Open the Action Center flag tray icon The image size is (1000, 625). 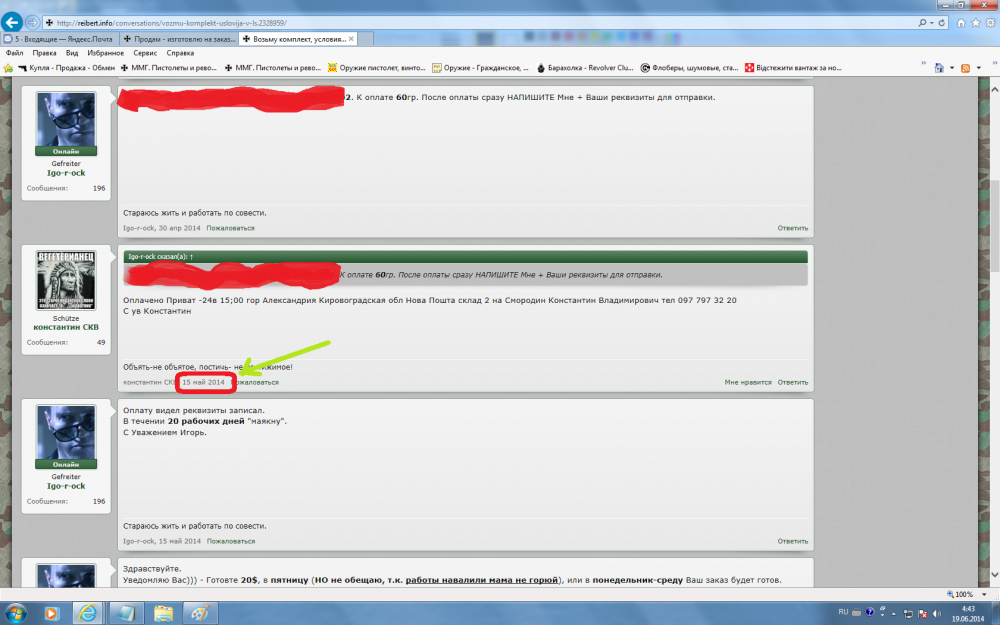point(922,614)
